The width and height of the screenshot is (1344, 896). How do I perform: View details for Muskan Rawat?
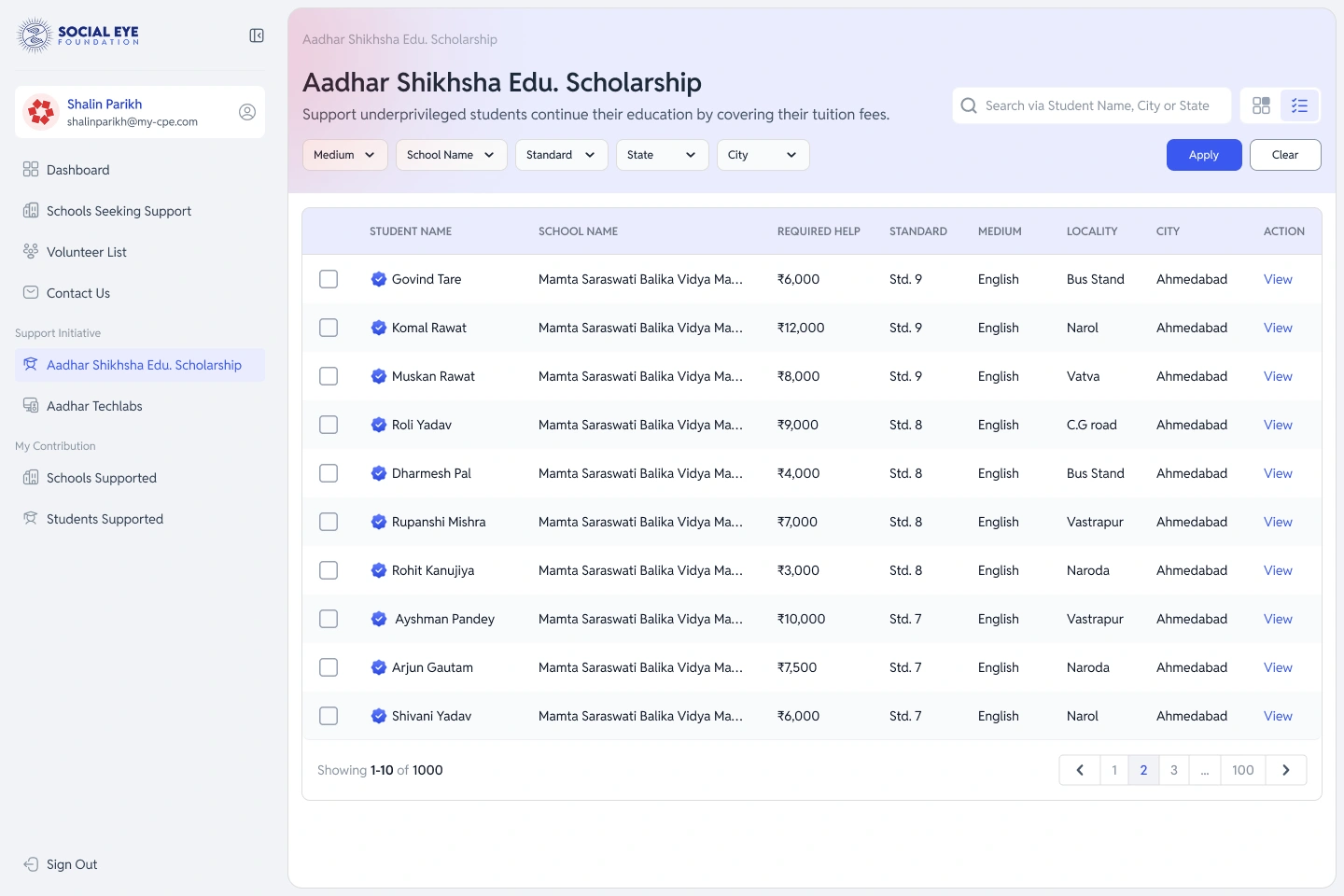[x=1278, y=376]
